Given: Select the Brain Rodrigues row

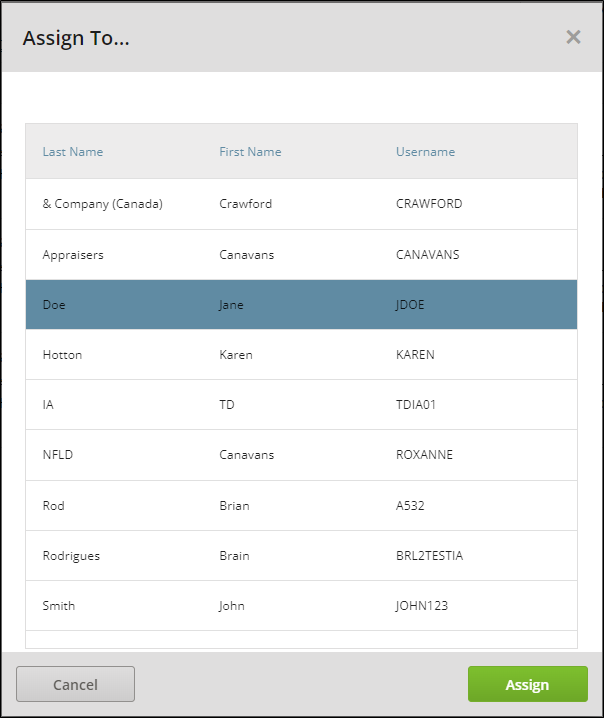Looking at the screenshot, I should click(301, 555).
